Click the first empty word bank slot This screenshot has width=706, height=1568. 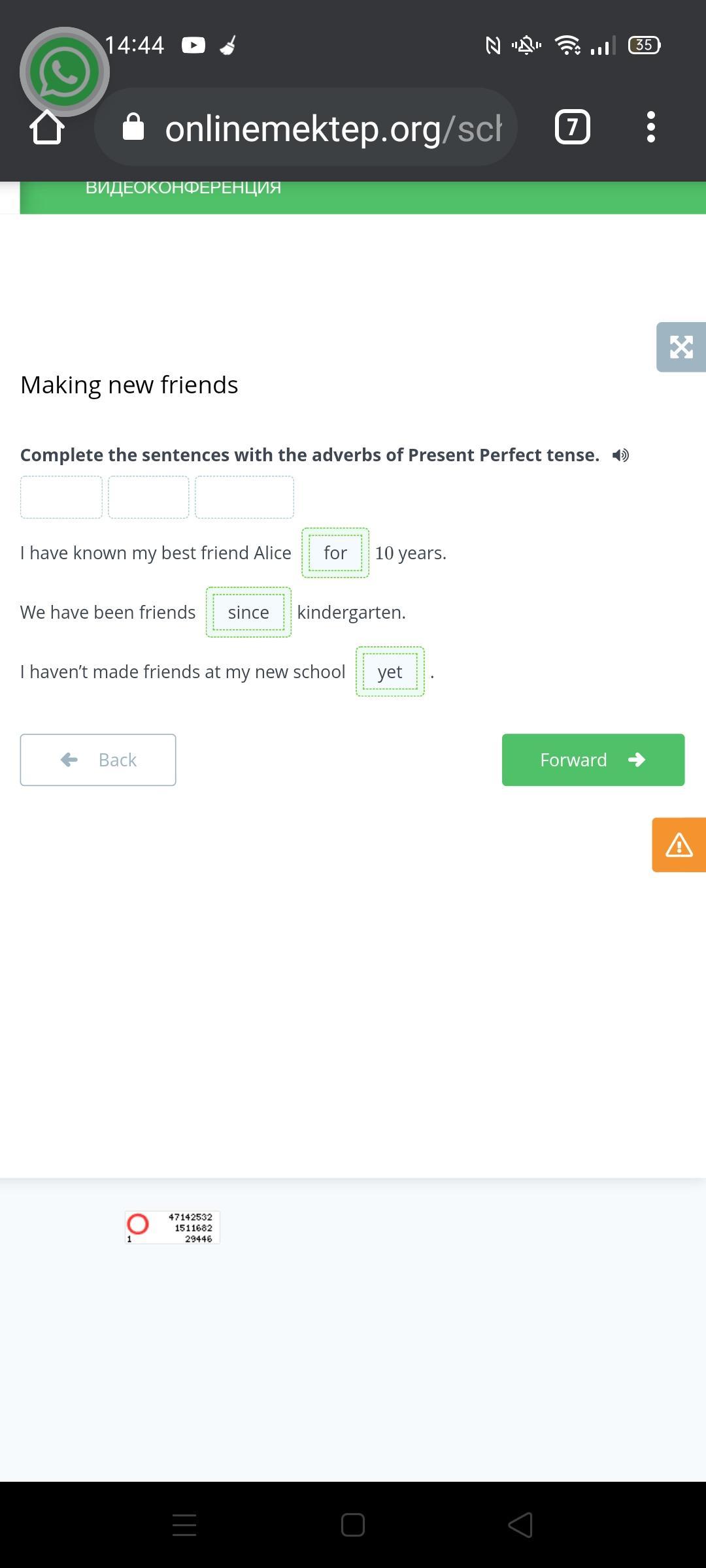61,497
